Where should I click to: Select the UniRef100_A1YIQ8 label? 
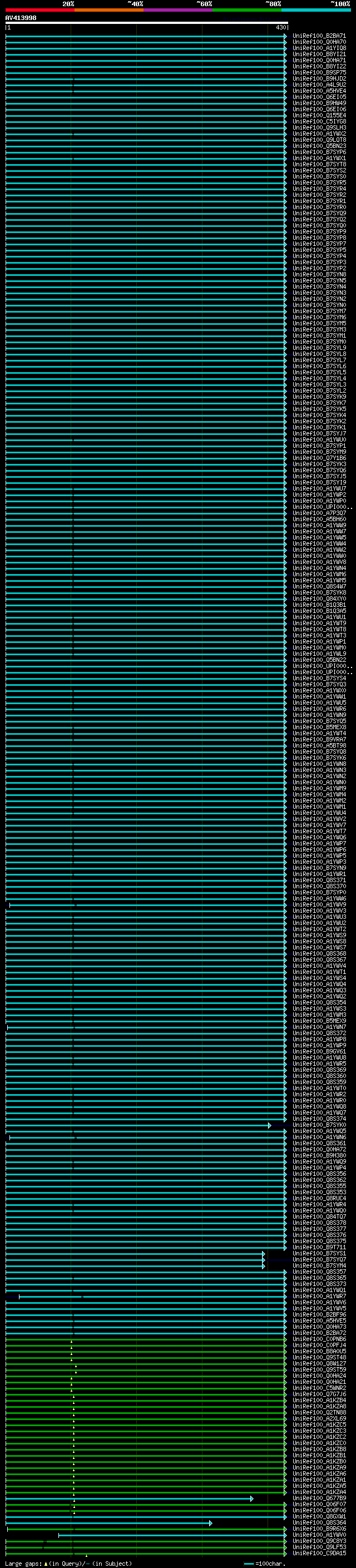[x=319, y=48]
